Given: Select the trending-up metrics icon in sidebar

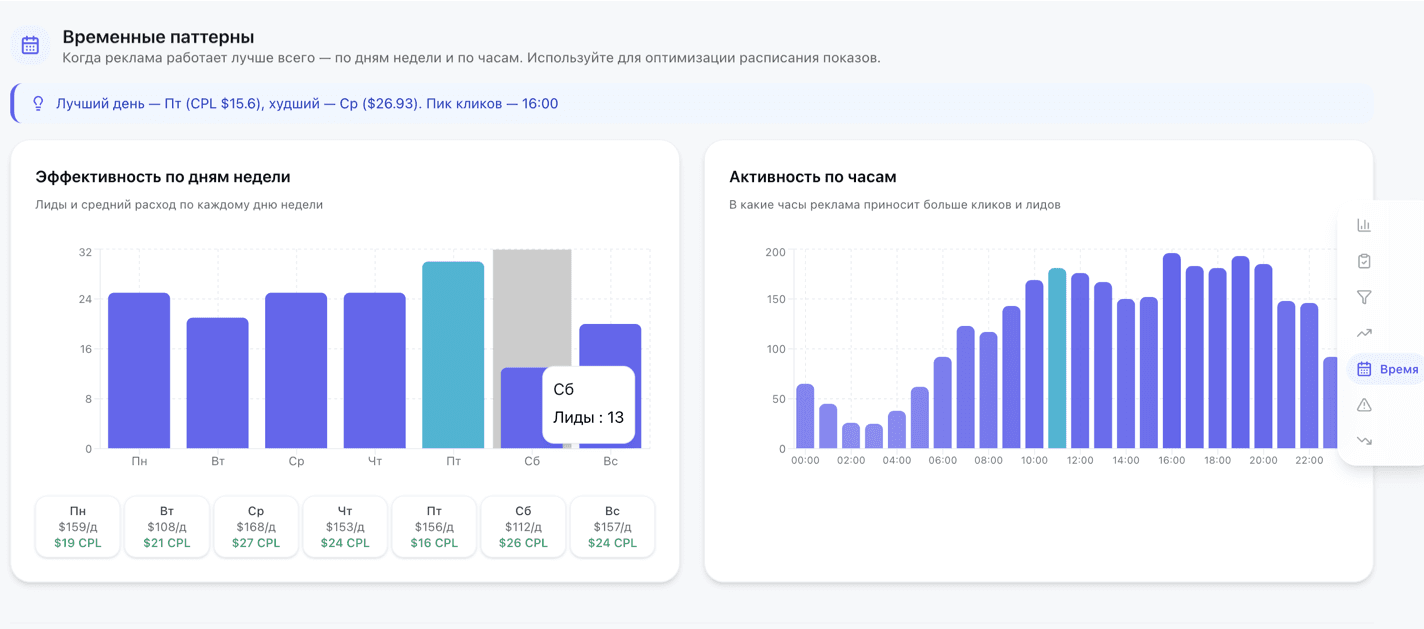Looking at the screenshot, I should [x=1363, y=332].
